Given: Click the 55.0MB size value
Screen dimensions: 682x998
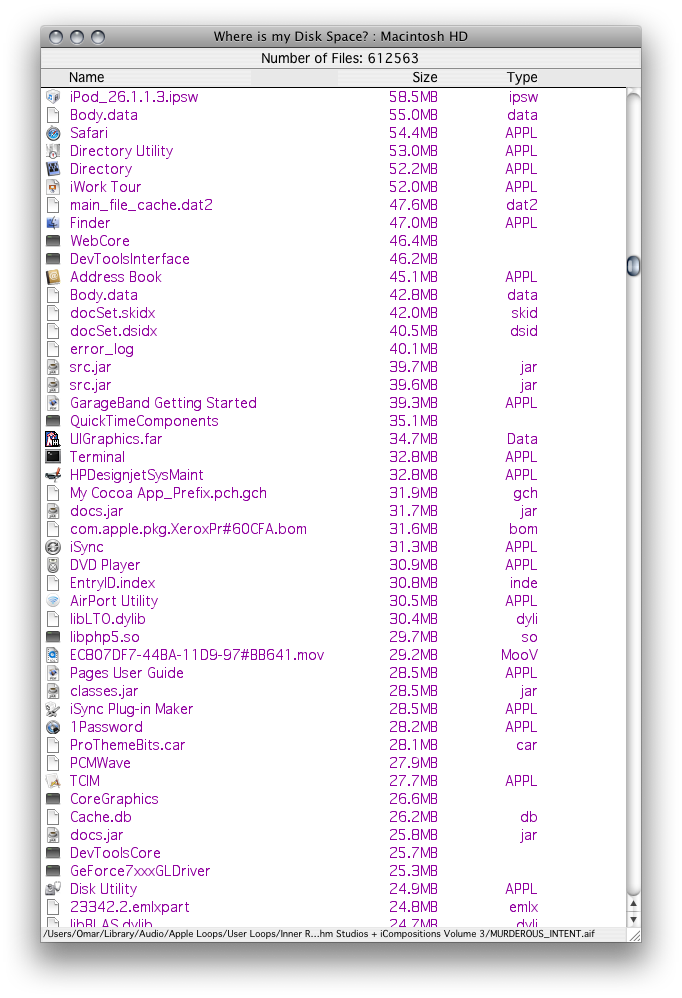Looking at the screenshot, I should 414,115.
